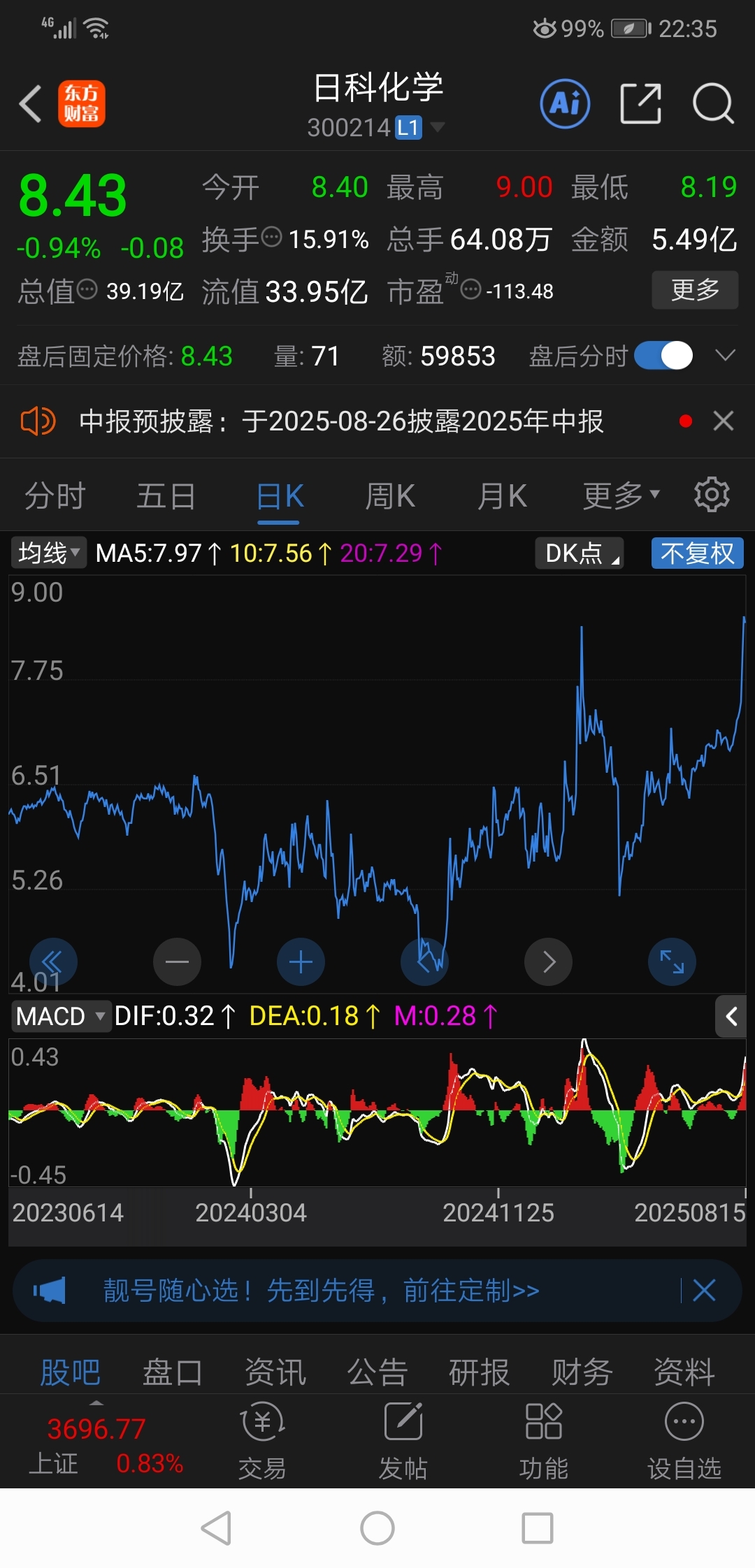Tap the info icon beside 换手
Screen dimensions: 755x1568
click(272, 238)
